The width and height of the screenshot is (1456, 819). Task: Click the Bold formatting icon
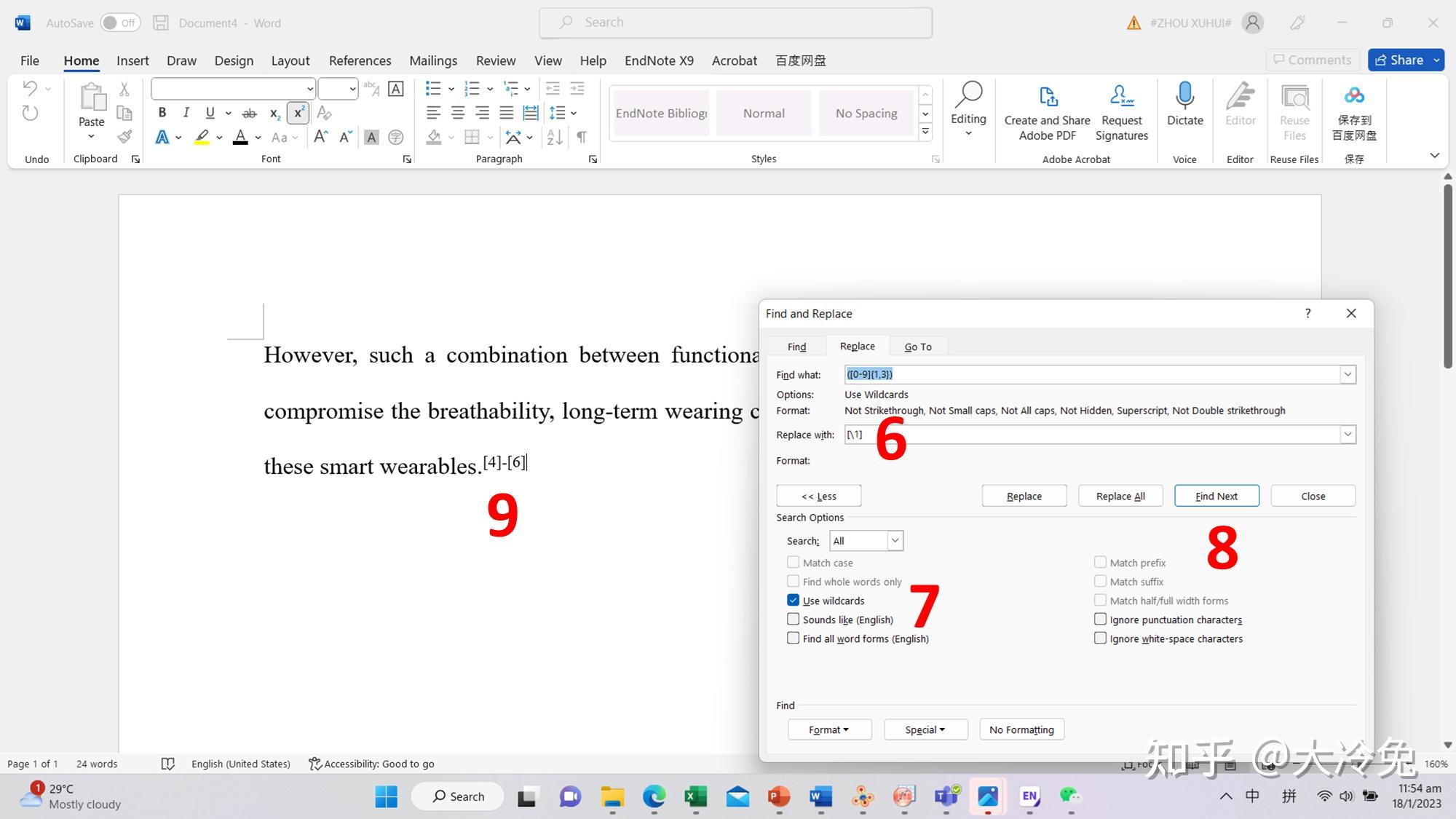coord(162,113)
